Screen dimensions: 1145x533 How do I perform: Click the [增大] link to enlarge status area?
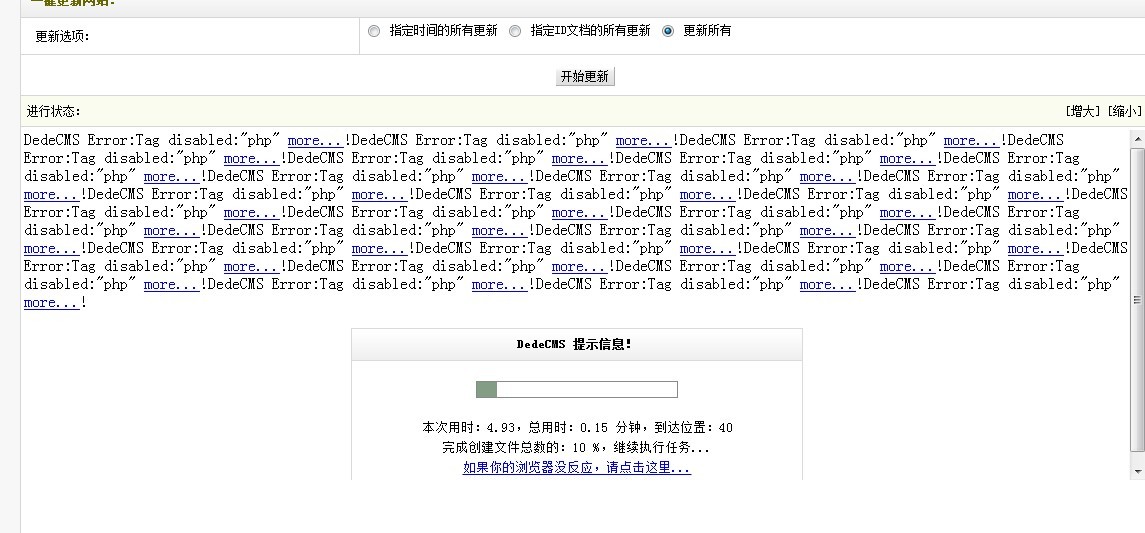pos(1083,111)
